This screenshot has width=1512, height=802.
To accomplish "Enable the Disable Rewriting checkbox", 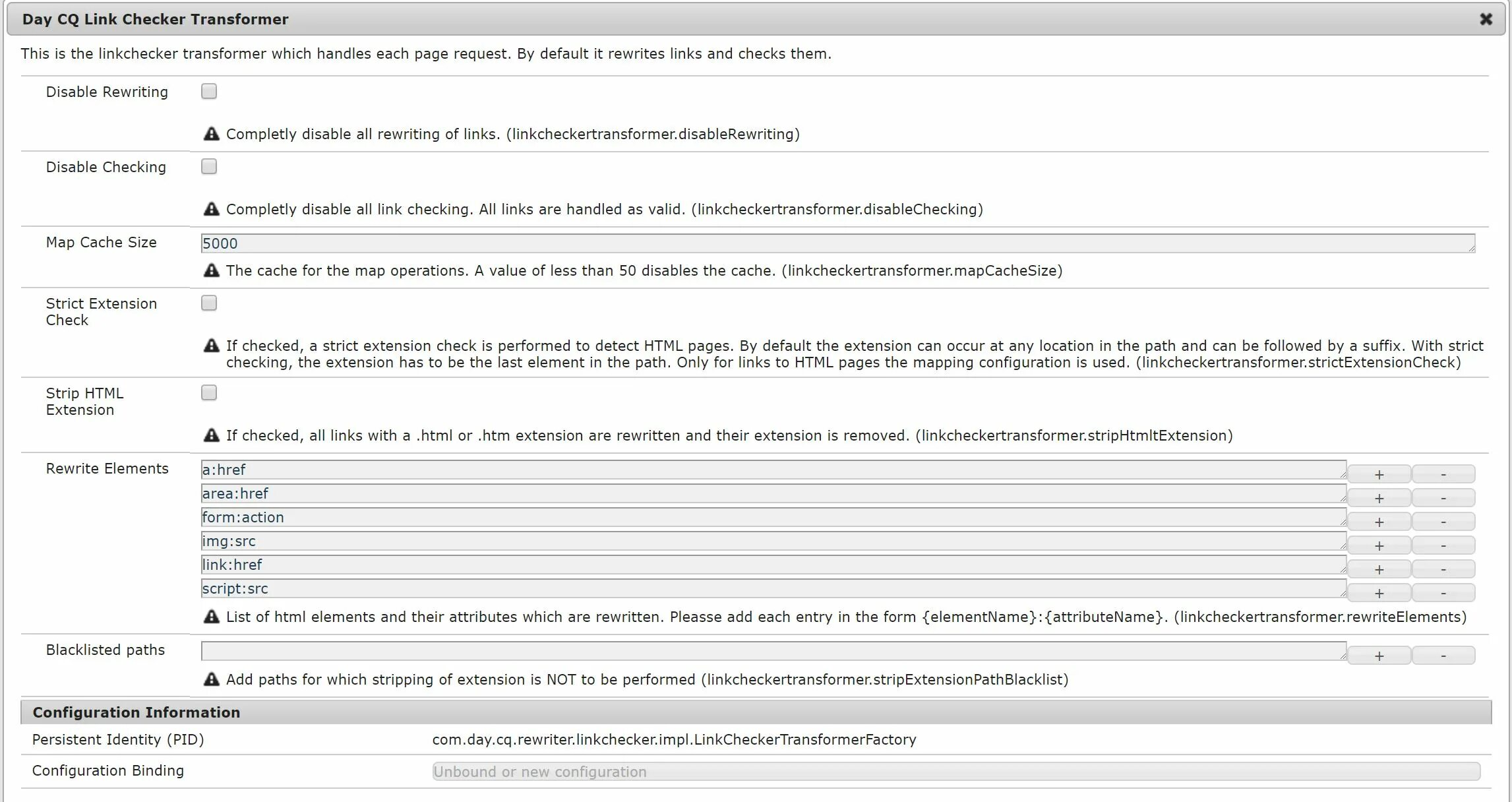I will click(x=209, y=92).
